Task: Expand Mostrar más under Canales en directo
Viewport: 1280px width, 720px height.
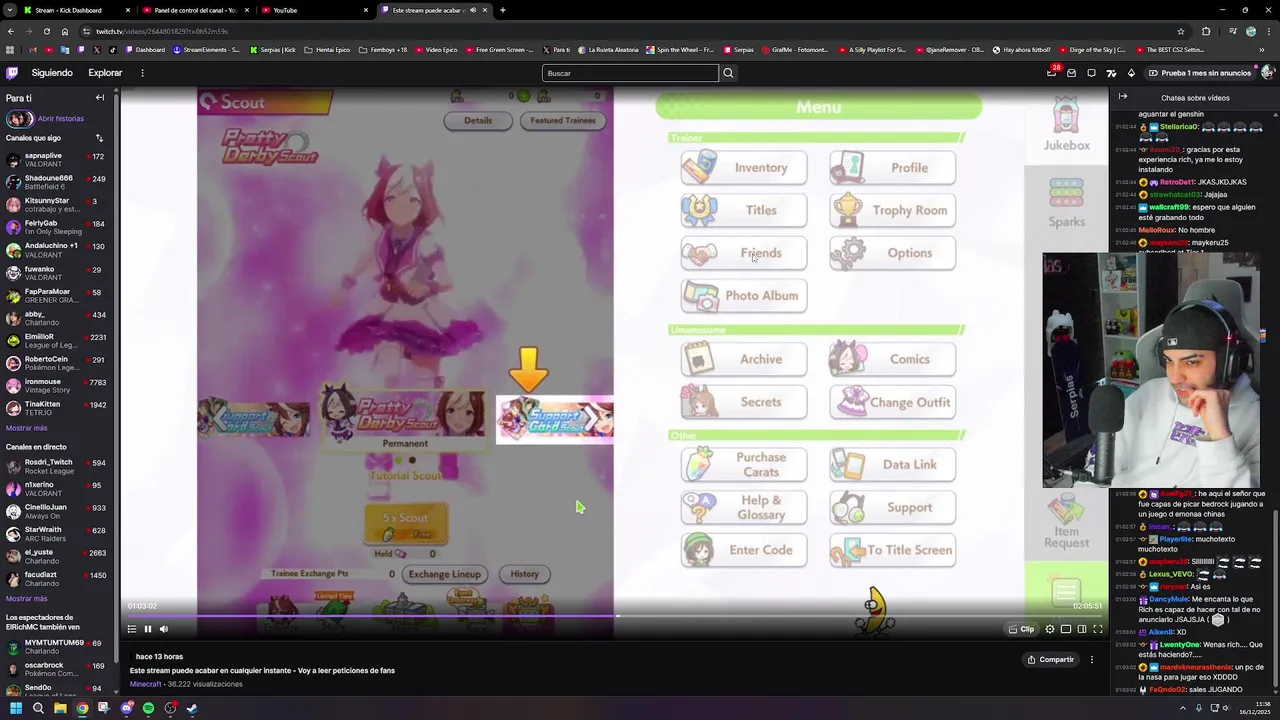Action: (x=26, y=599)
